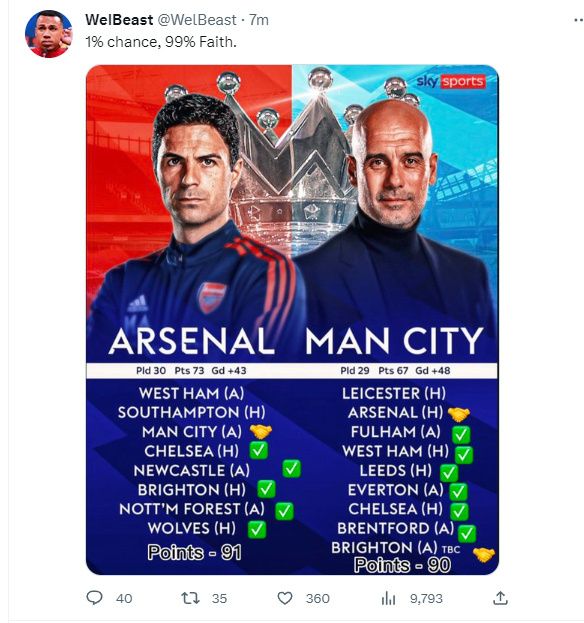This screenshot has width=584, height=623.
Task: Click the 40 replies count
Action: click(124, 598)
